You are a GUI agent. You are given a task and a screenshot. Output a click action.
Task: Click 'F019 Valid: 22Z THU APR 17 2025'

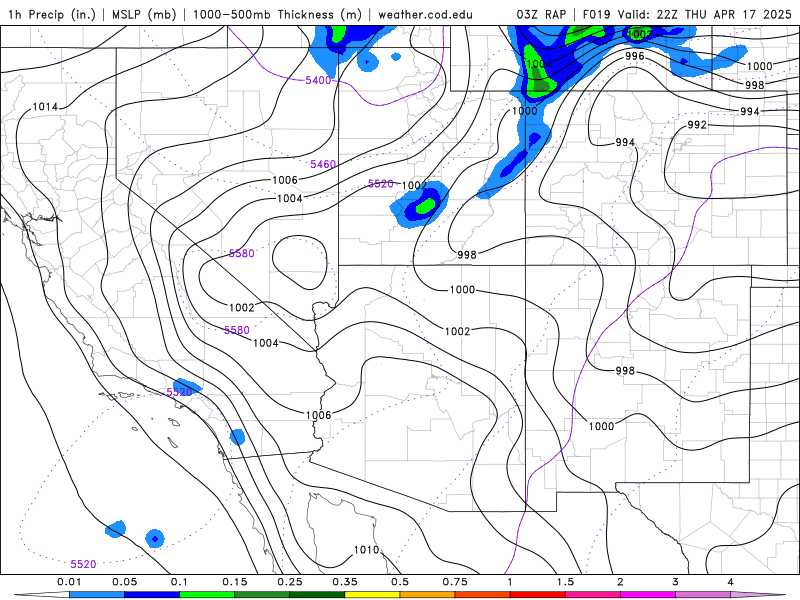click(x=687, y=14)
